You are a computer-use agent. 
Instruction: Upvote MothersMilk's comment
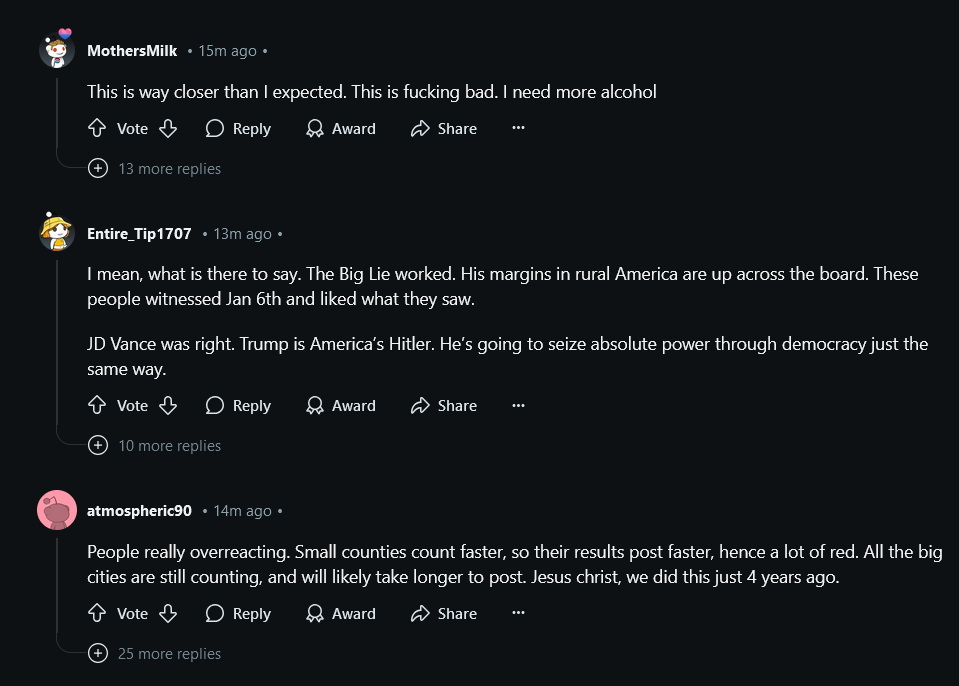click(x=97, y=128)
